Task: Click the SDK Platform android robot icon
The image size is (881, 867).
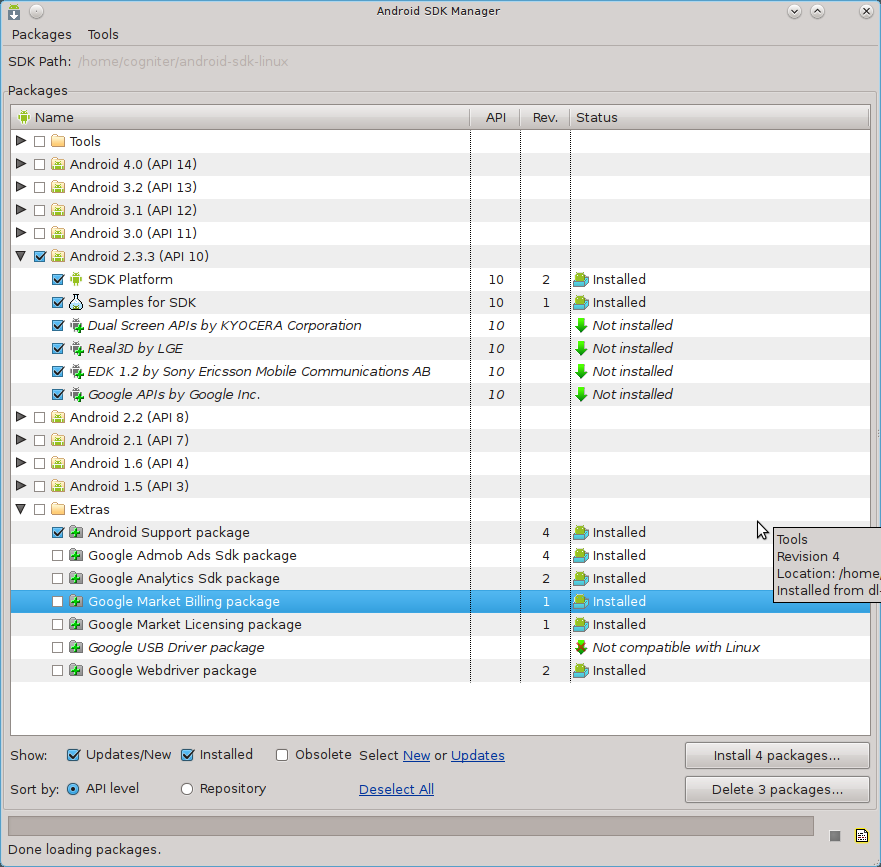Action: (76, 279)
